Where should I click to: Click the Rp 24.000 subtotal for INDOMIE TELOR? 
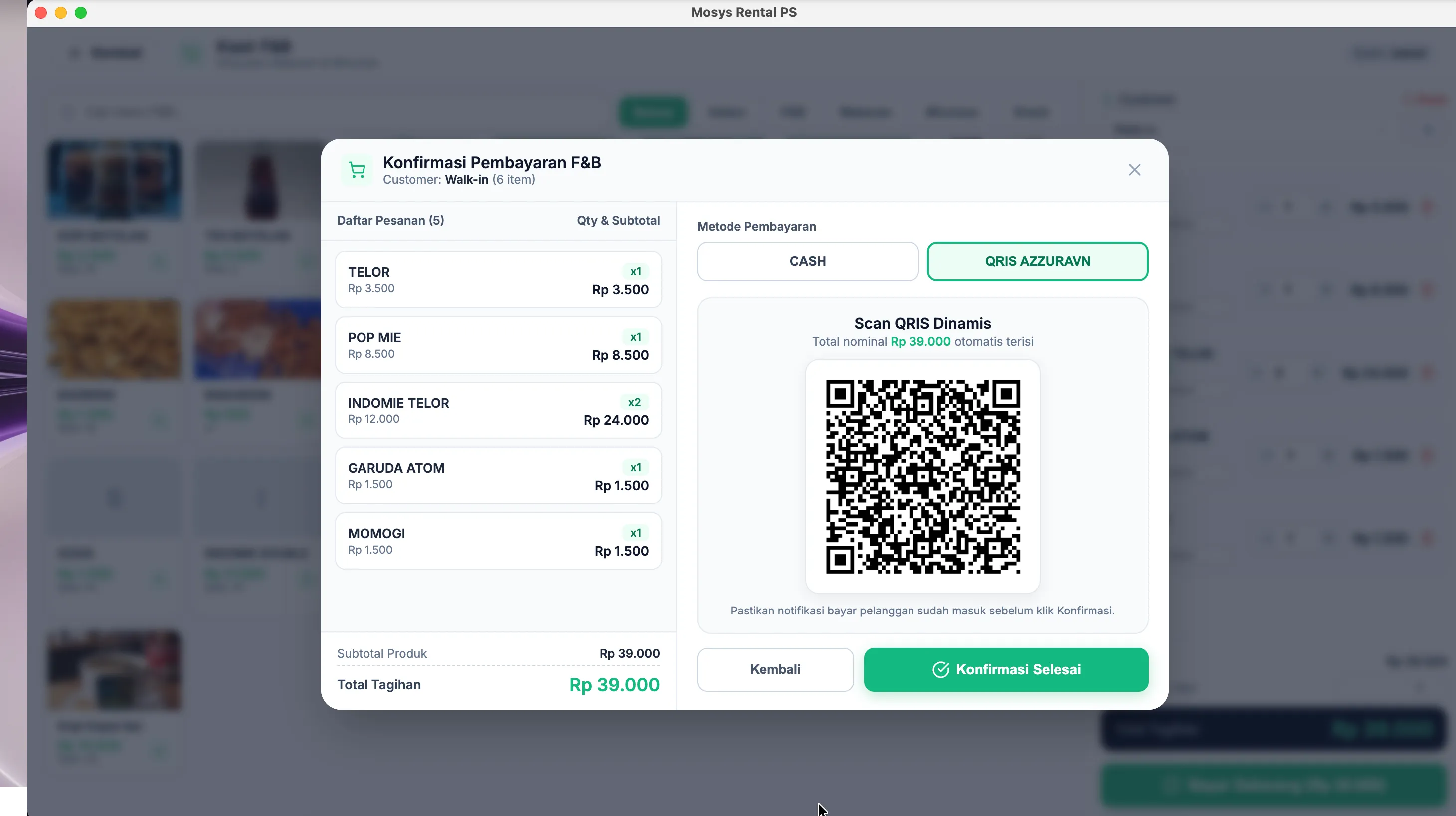pyautogui.click(x=616, y=420)
